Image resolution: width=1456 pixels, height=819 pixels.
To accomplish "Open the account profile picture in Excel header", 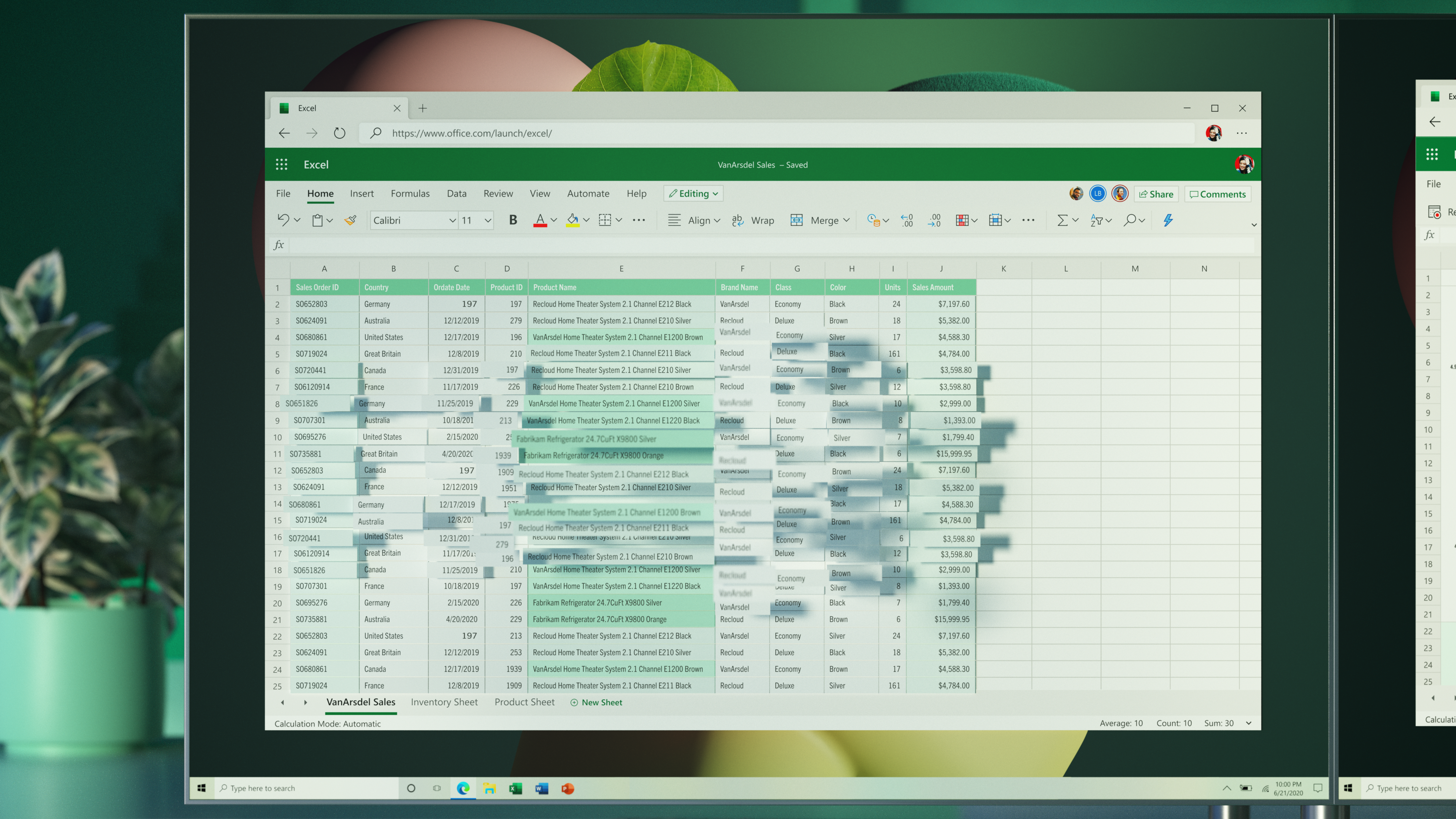I will [x=1244, y=165].
